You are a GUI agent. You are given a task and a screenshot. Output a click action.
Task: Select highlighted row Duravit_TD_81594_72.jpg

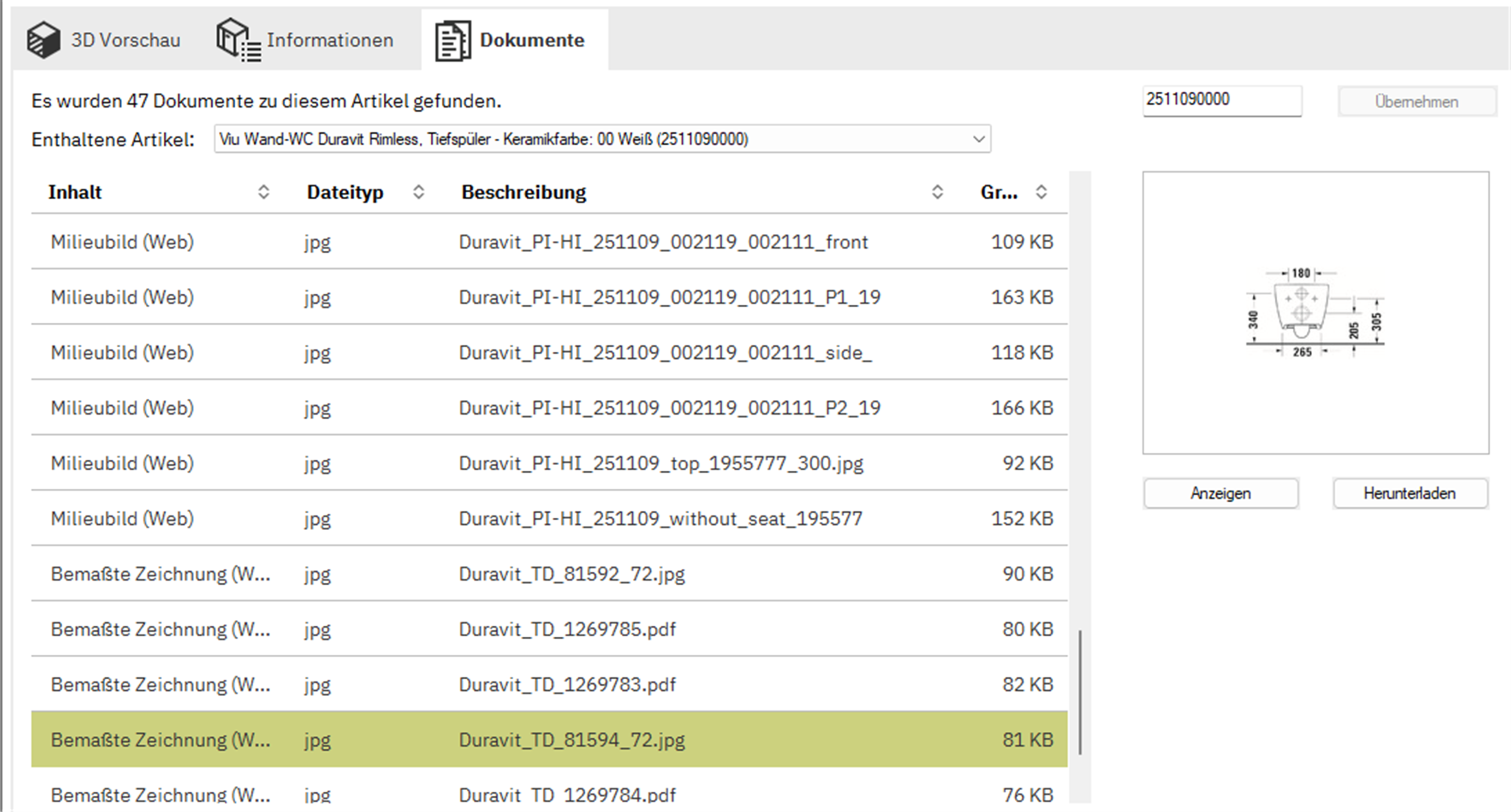tap(549, 739)
